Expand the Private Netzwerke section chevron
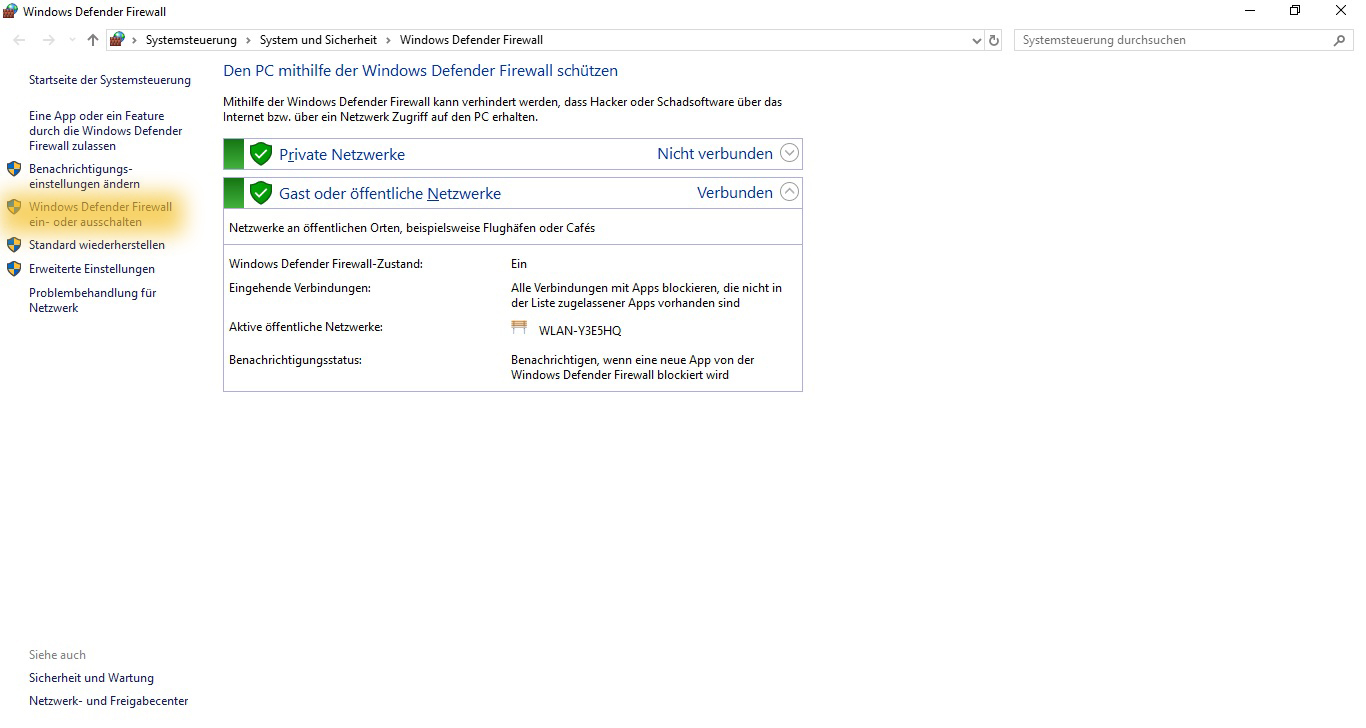The width and height of the screenshot is (1366, 728). (x=790, y=153)
